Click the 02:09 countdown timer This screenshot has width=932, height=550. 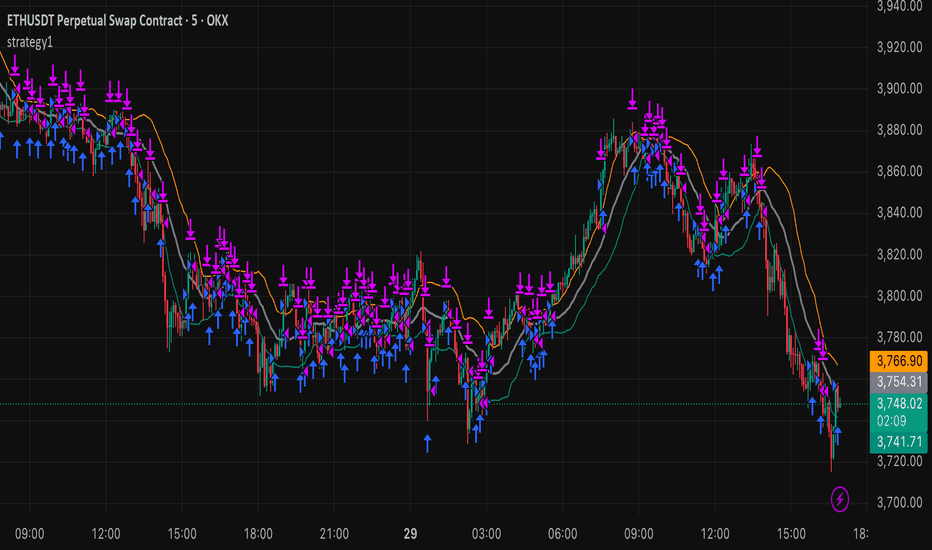(892, 421)
